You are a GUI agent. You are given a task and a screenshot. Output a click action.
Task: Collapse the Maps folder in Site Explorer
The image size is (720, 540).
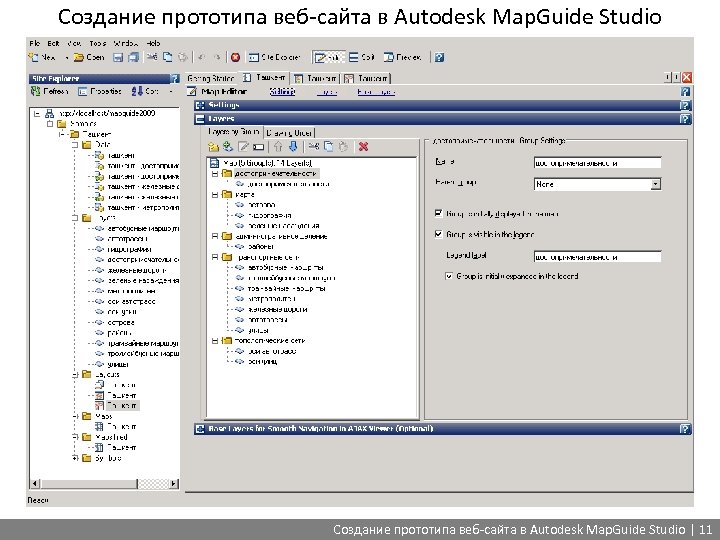pos(75,416)
